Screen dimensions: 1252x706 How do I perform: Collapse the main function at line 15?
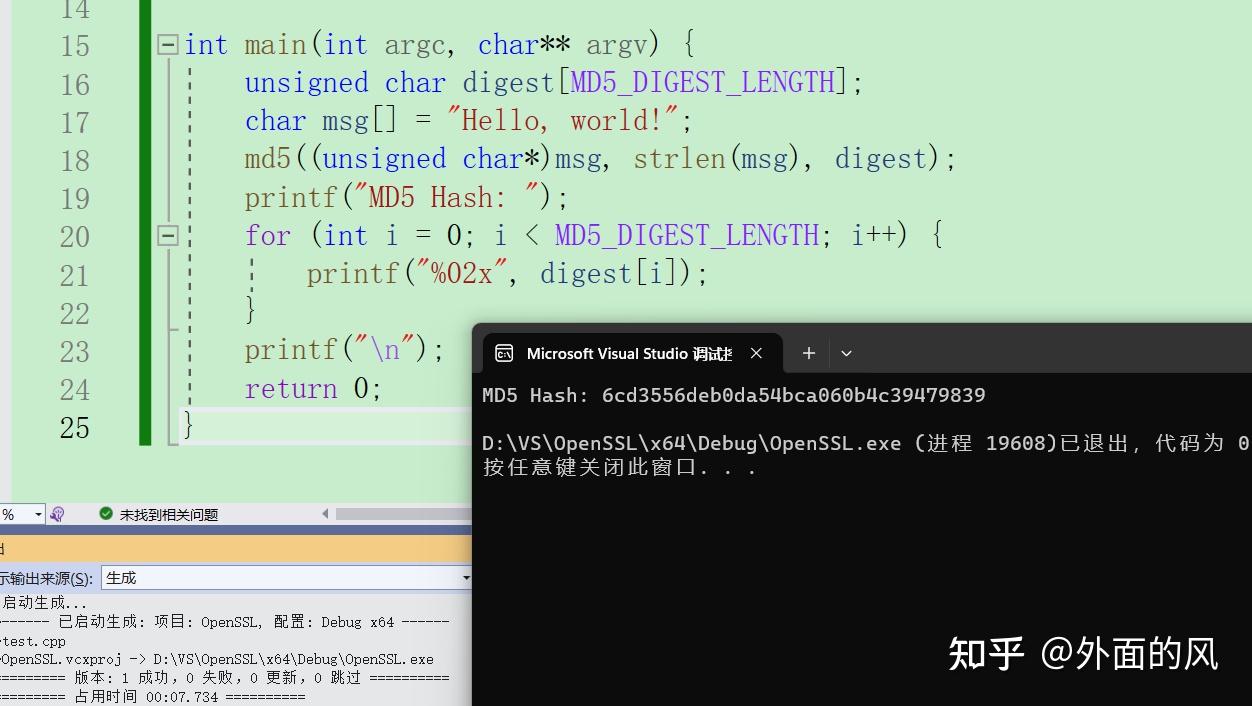pos(168,45)
